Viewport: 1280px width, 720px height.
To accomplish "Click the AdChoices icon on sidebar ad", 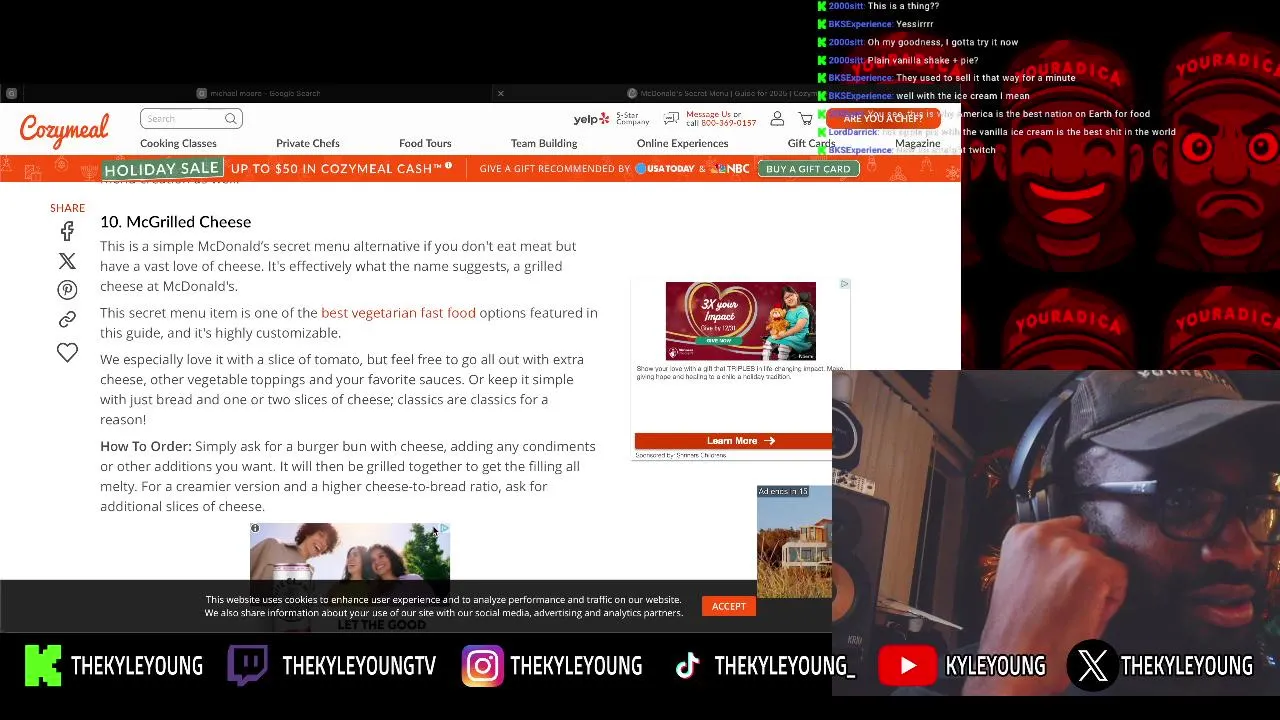I will (x=845, y=284).
